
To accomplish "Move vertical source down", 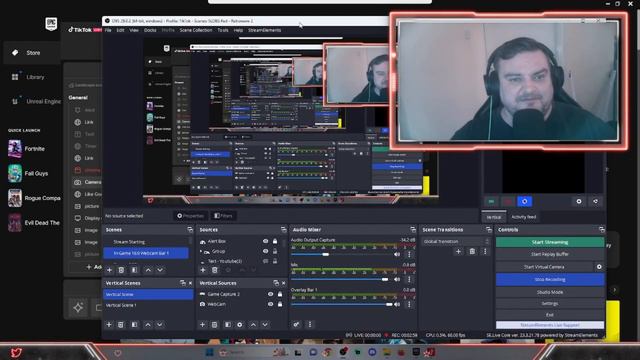I will tap(265, 324).
